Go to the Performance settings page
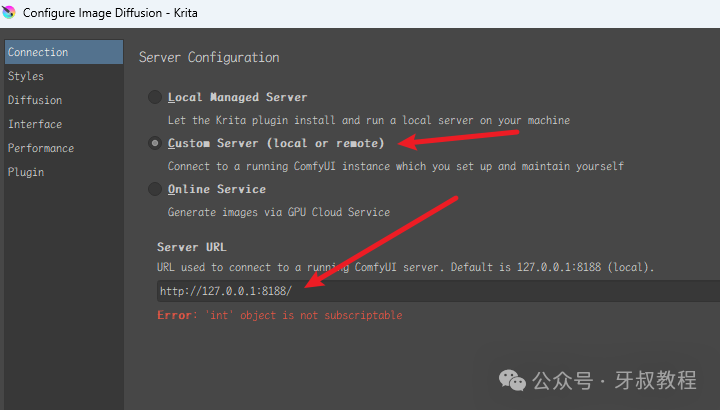The image size is (720, 410). point(64,148)
